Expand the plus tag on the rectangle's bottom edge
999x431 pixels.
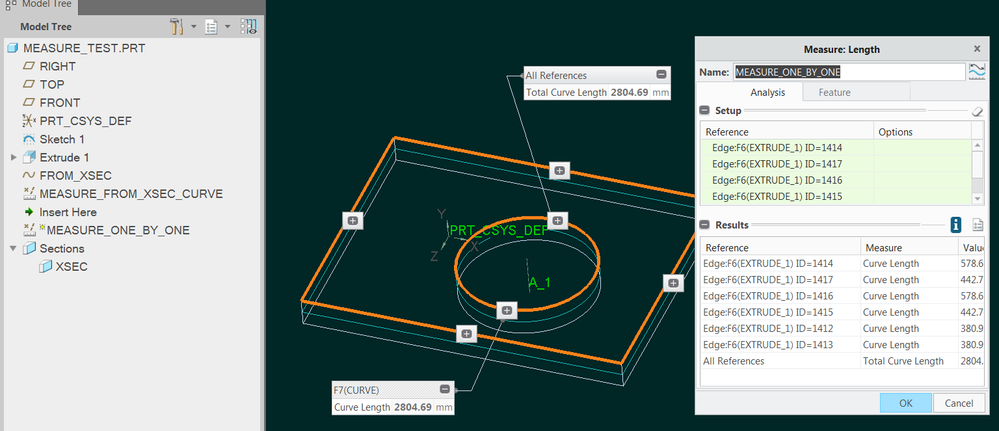(466, 334)
